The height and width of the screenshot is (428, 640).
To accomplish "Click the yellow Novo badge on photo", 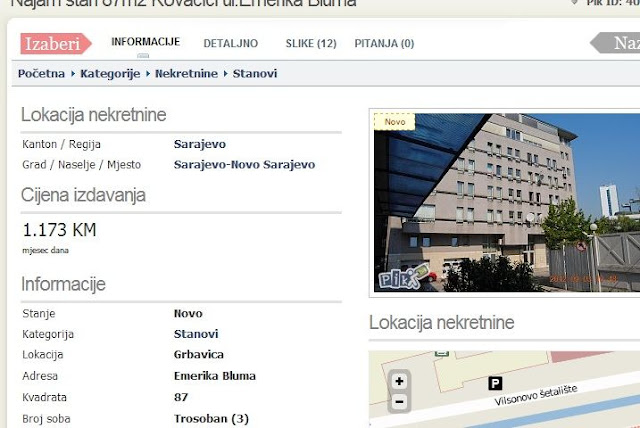I will point(395,122).
